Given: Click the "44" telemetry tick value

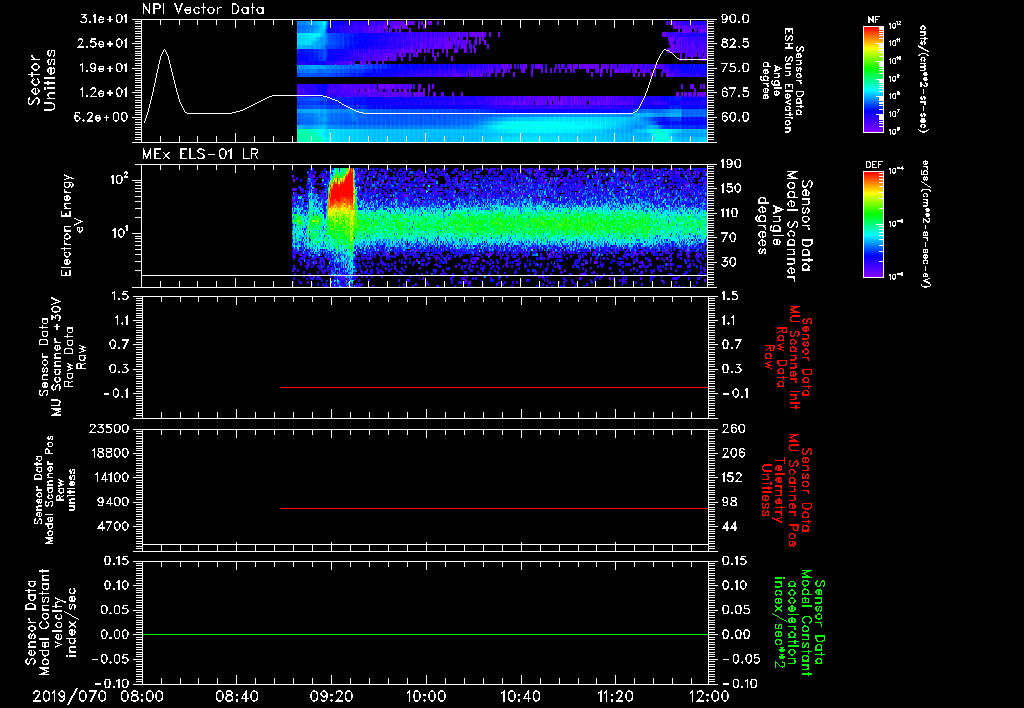Looking at the screenshot, I should 729,526.
